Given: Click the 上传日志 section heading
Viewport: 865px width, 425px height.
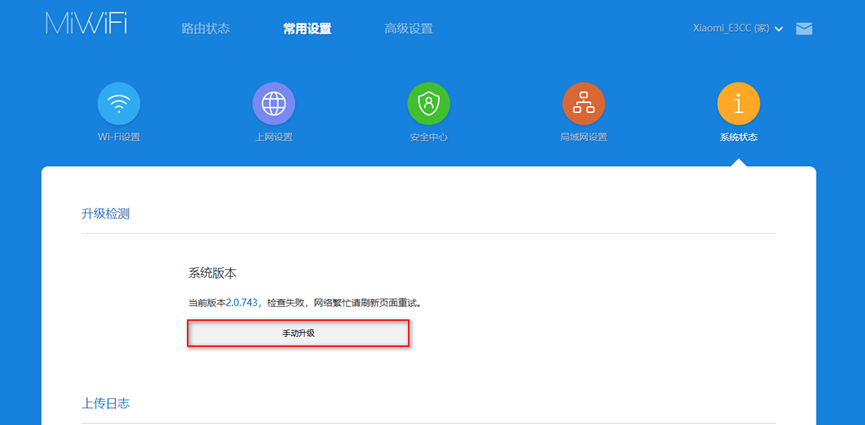Looking at the screenshot, I should [x=105, y=404].
